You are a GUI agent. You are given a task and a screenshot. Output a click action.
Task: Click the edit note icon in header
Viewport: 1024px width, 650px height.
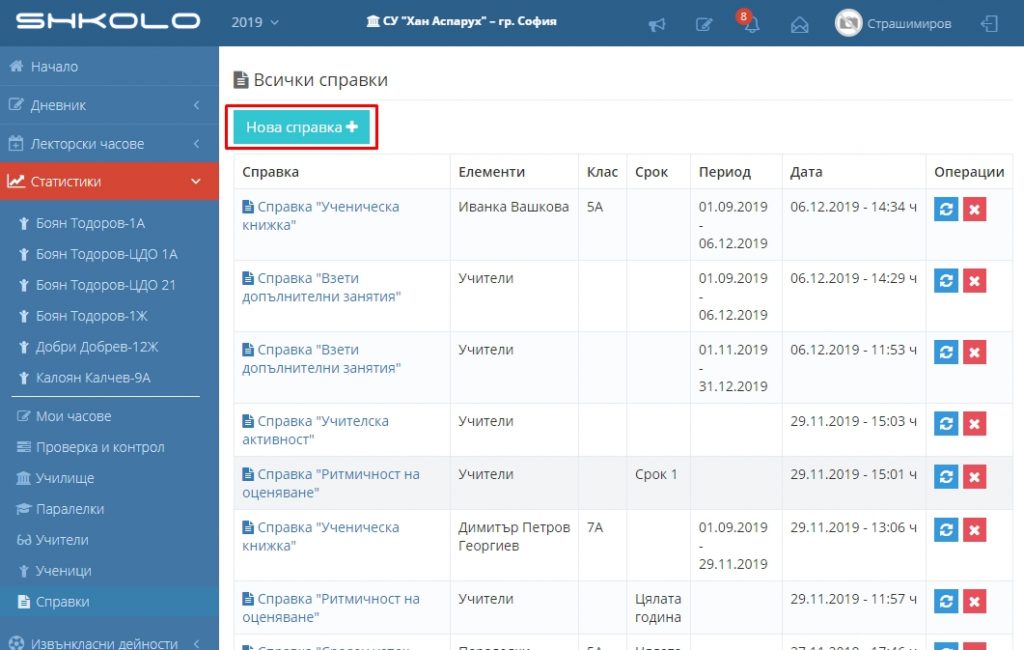(704, 25)
